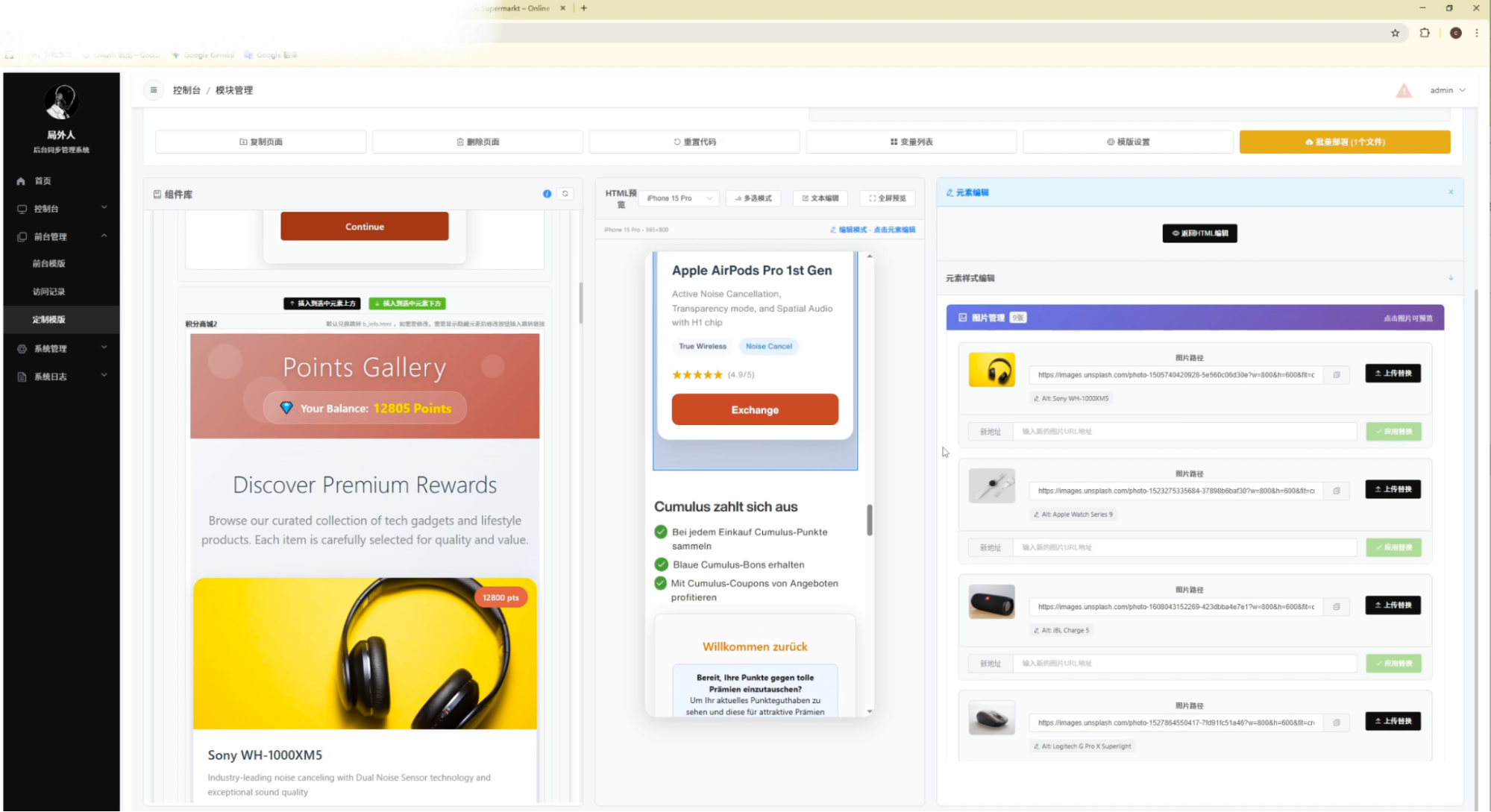
Task: Open 模版设置 template settings
Action: click(x=1128, y=142)
